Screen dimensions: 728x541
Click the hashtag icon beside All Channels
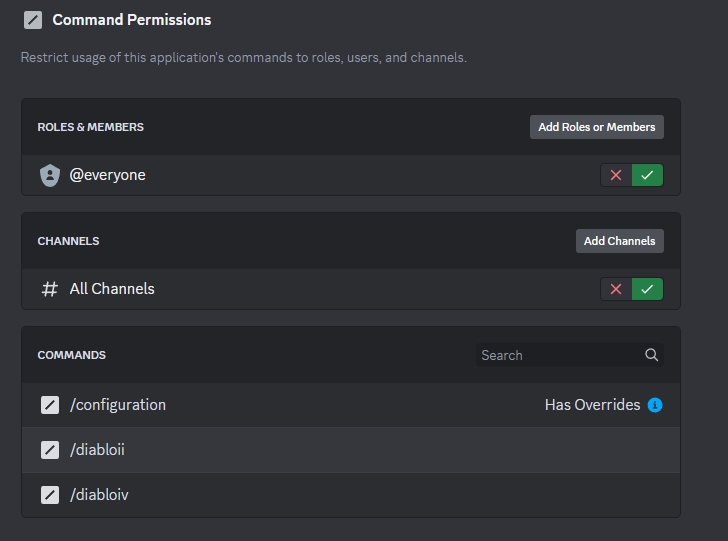(x=50, y=289)
